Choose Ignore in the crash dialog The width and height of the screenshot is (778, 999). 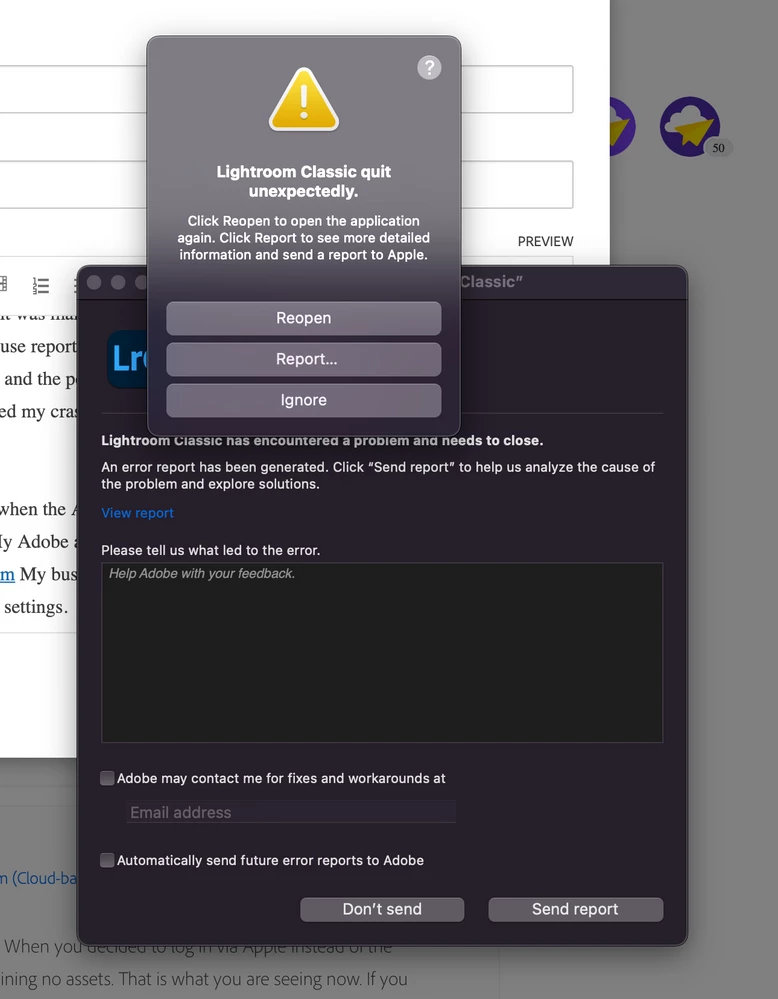[303, 400]
